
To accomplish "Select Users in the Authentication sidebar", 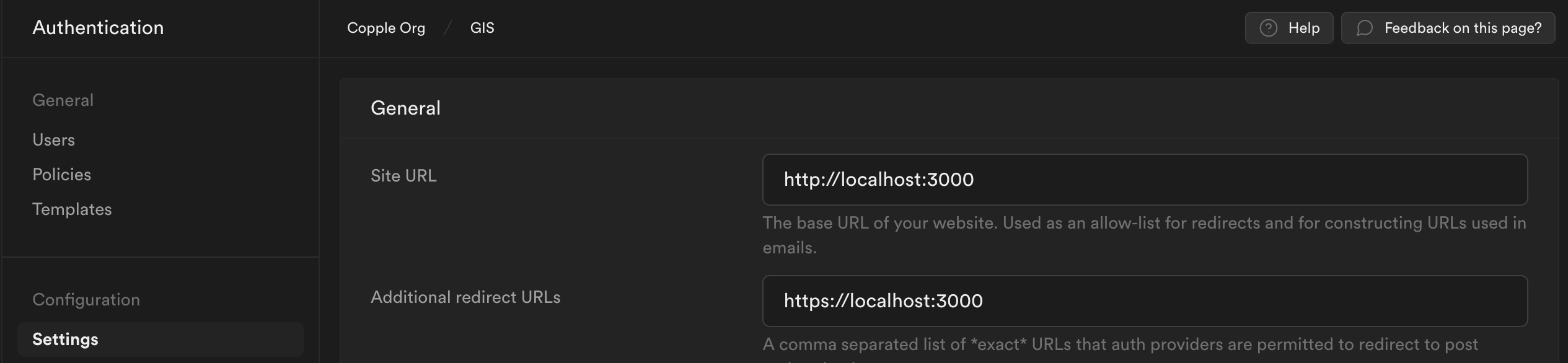I will (x=54, y=139).
